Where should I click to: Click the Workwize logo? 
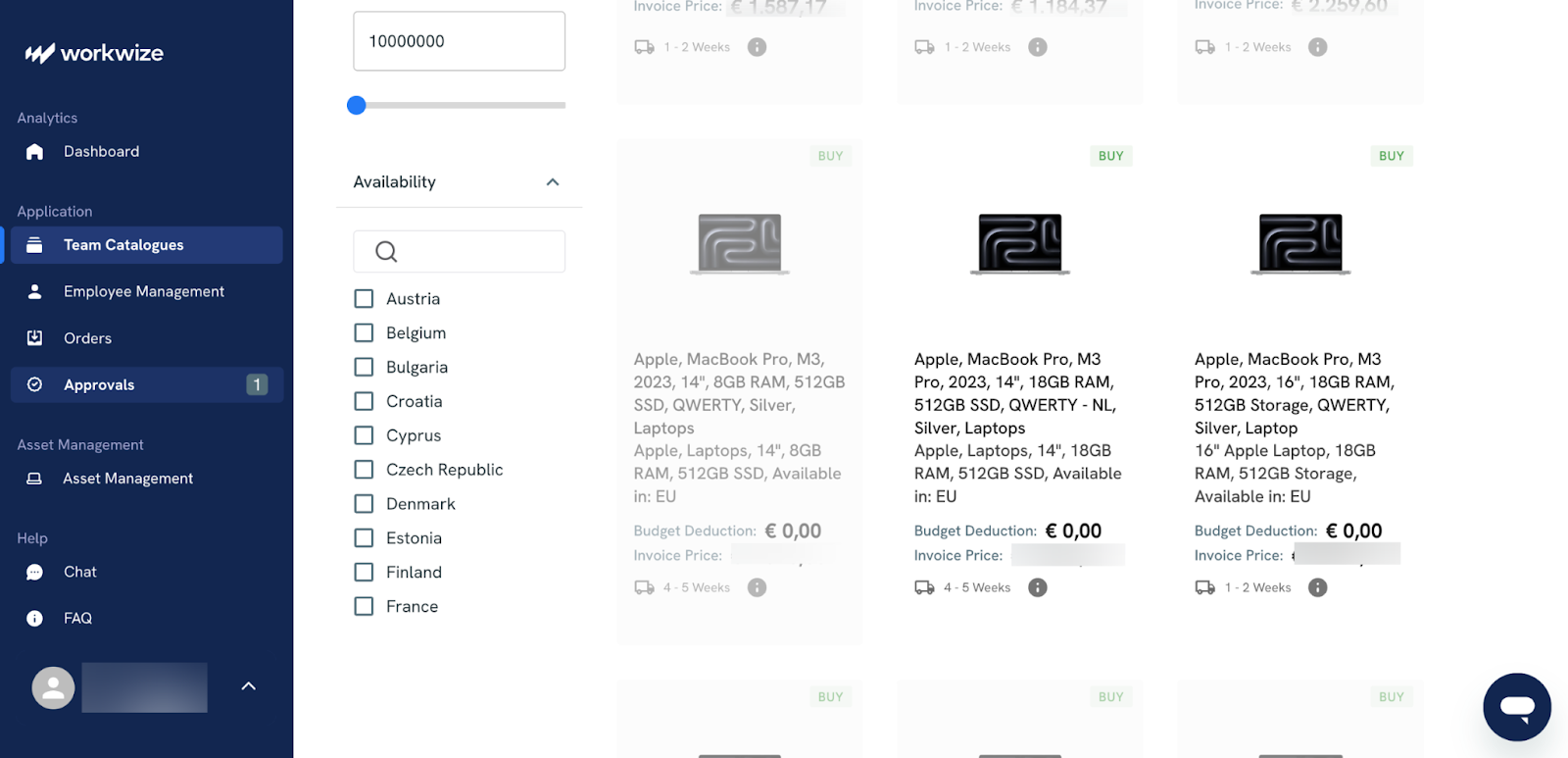[x=94, y=53]
